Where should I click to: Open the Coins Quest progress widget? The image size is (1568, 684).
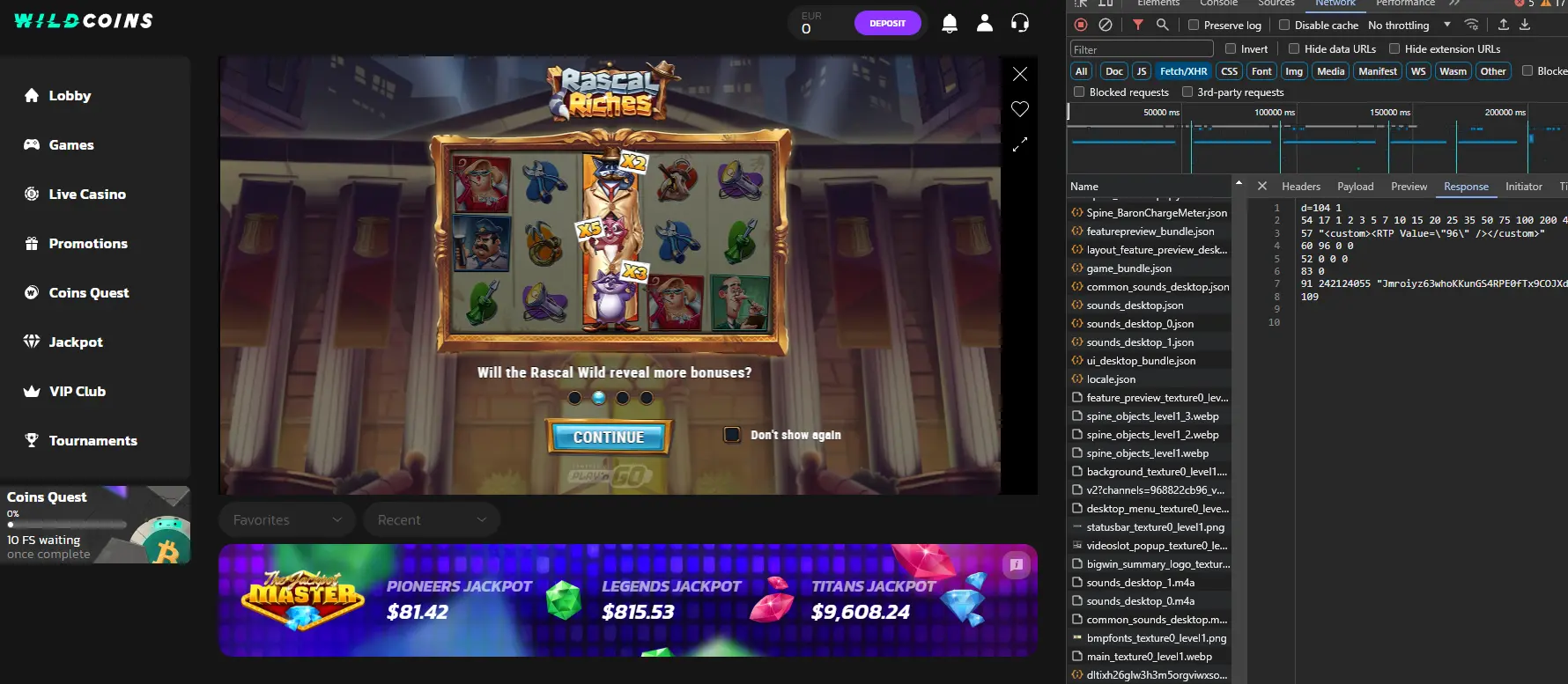95,525
